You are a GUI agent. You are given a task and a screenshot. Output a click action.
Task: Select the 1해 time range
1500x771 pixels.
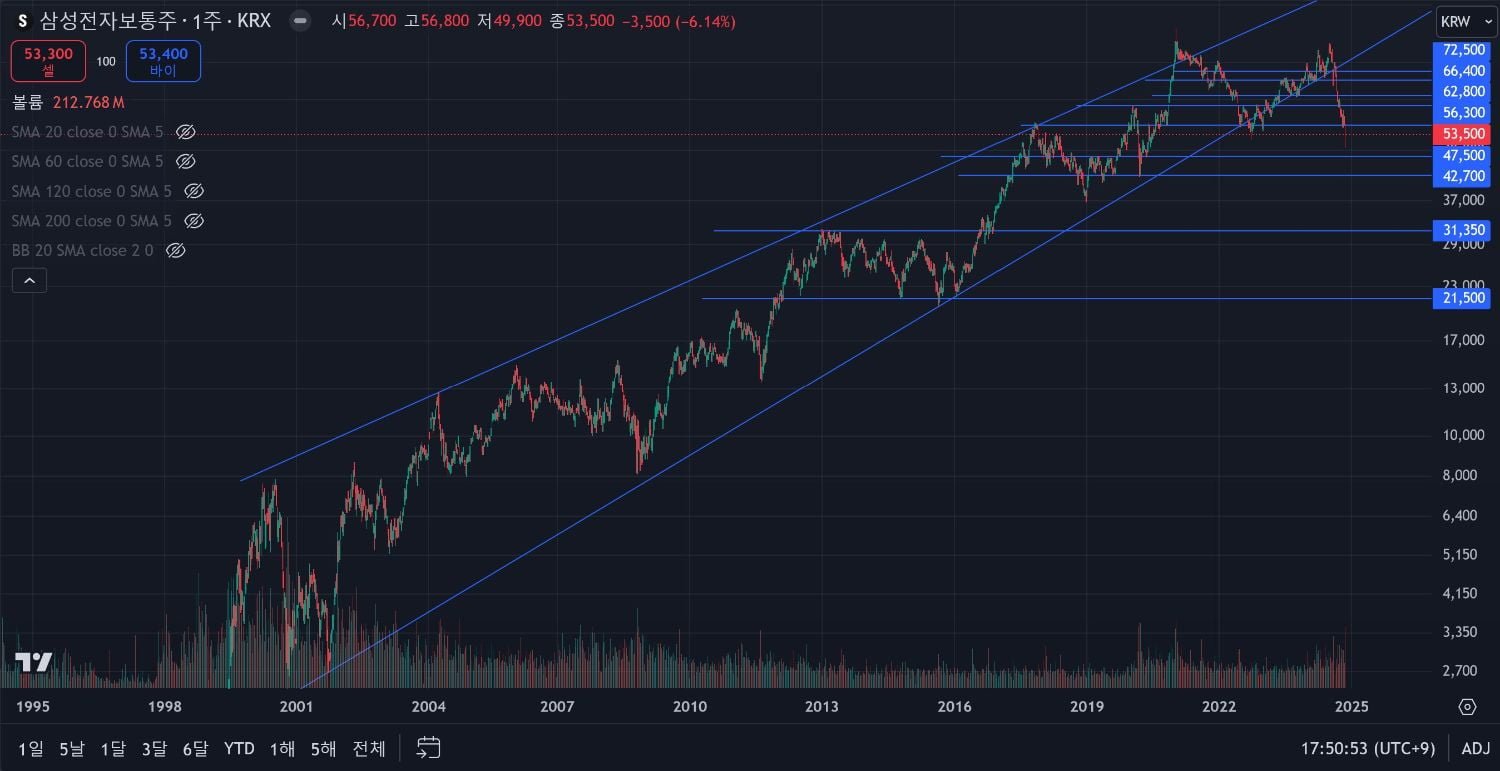(x=282, y=748)
